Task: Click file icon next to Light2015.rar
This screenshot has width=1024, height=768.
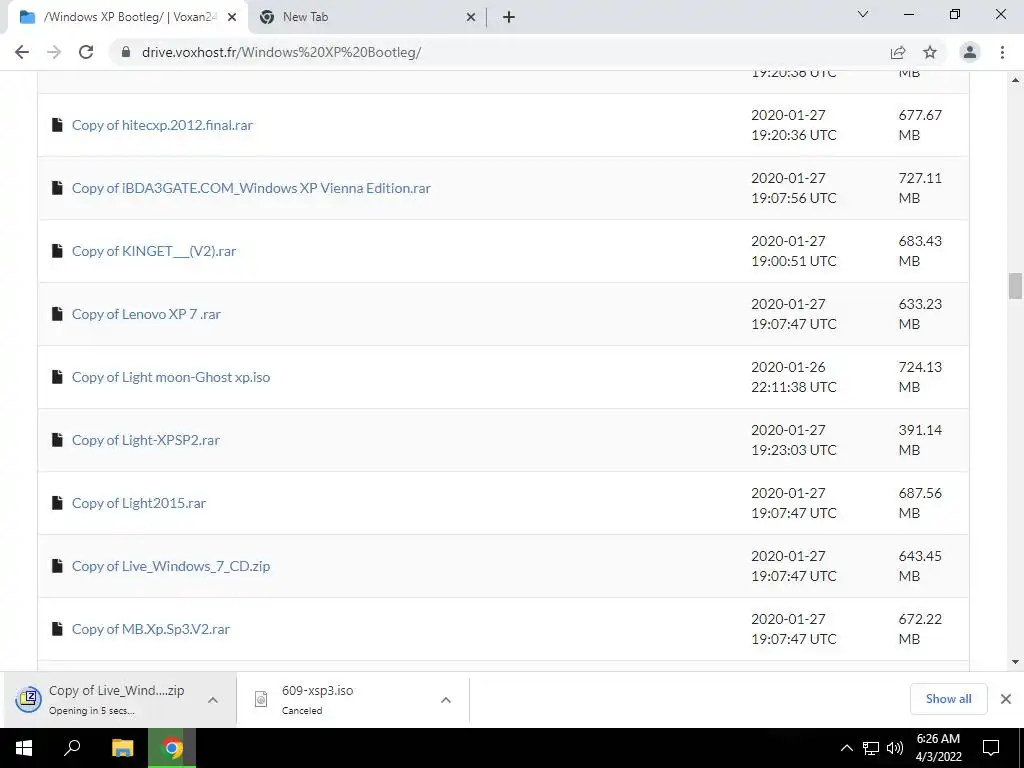Action: click(57, 503)
